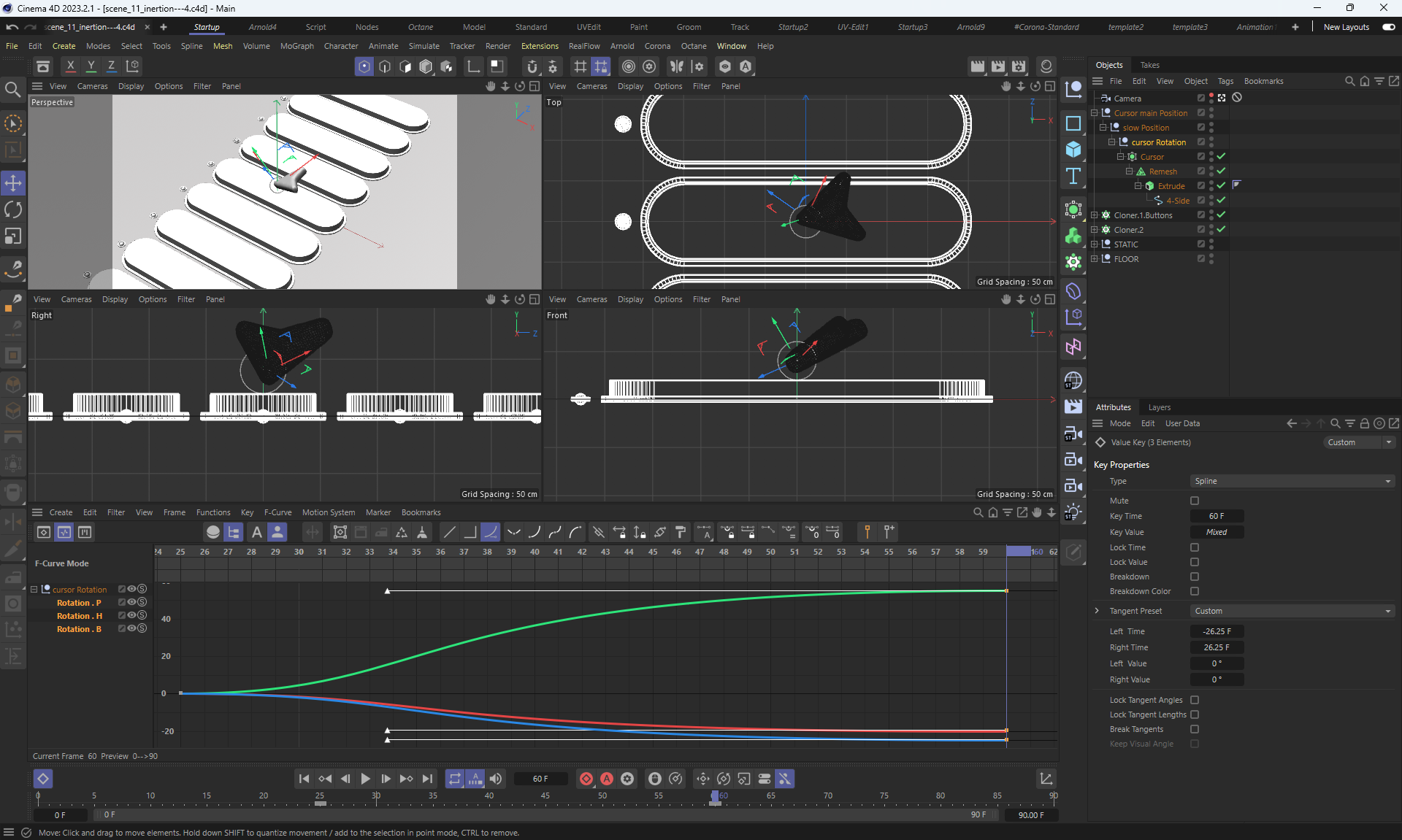The height and width of the screenshot is (840, 1402).
Task: Click the New Layouts button
Action: [x=1346, y=27]
